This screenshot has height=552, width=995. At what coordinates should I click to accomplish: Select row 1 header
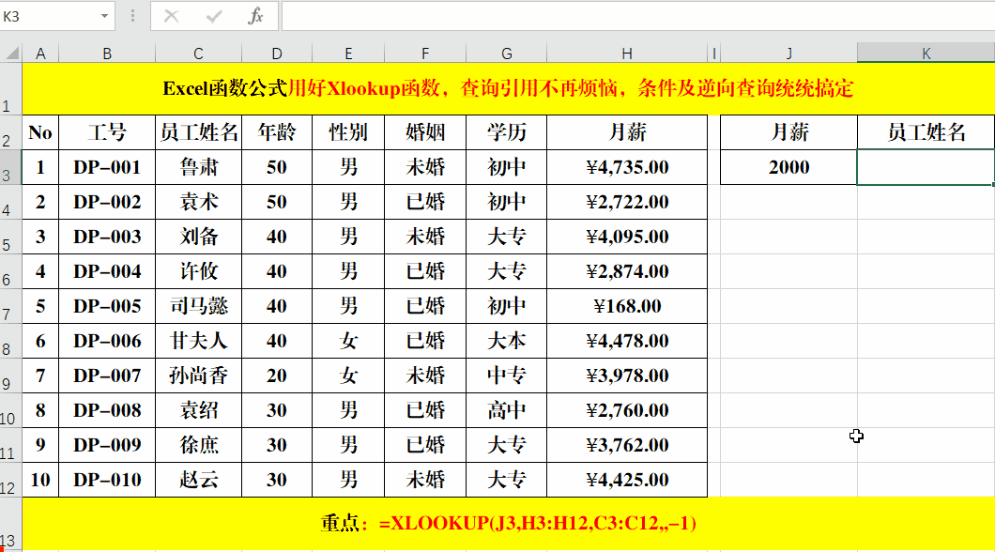11,89
